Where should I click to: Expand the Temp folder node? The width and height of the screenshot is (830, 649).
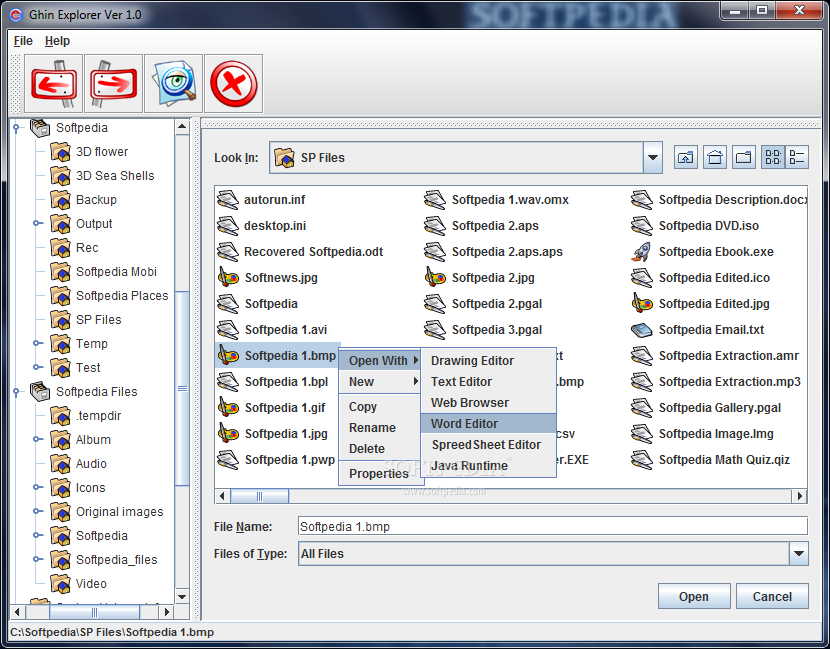[36, 343]
